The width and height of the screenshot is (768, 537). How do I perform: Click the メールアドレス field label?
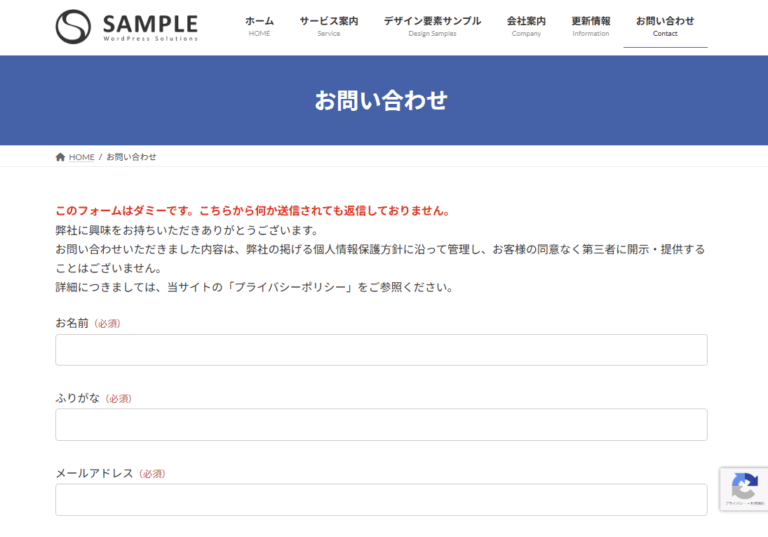(94, 473)
